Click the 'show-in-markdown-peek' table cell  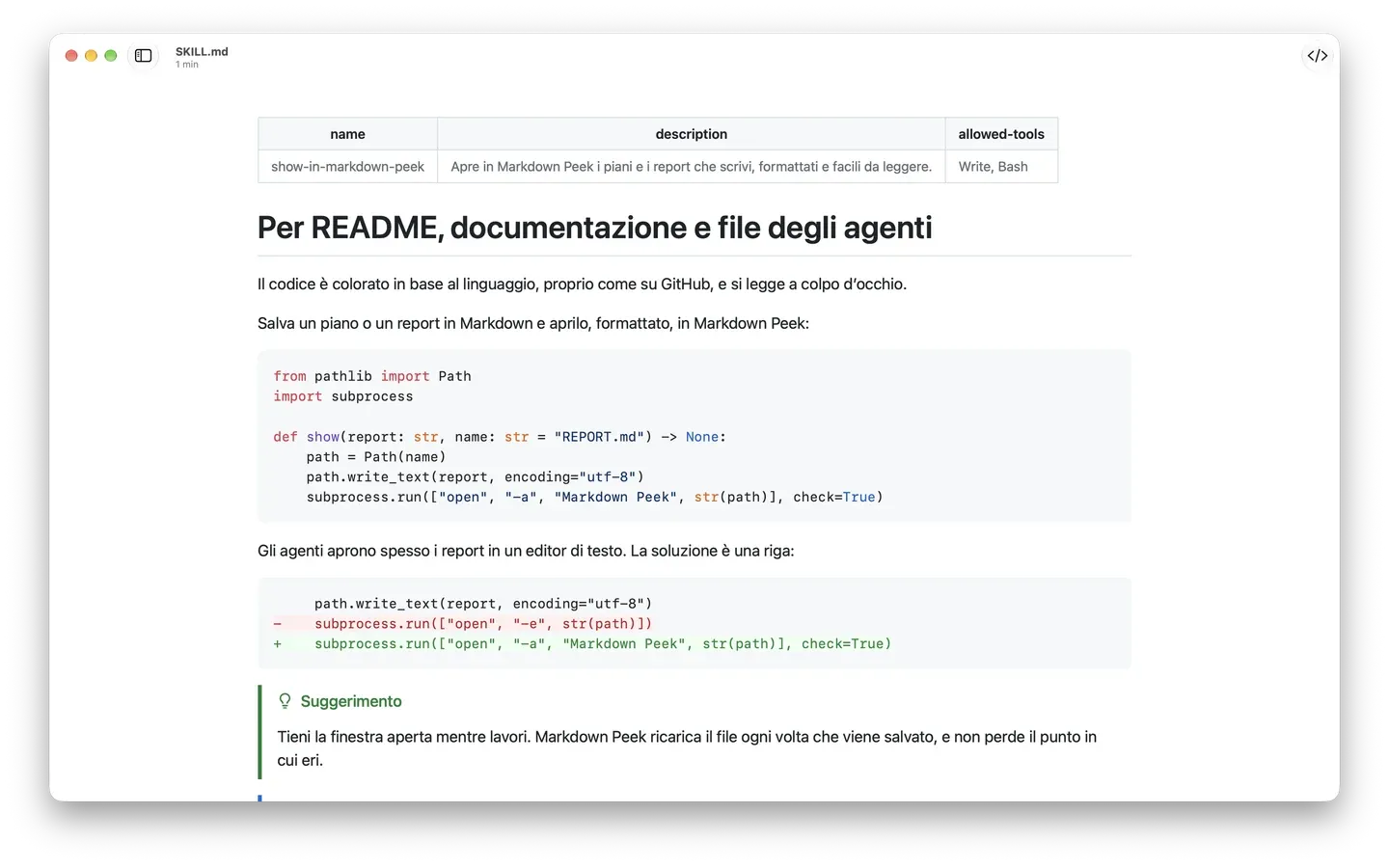pos(347,167)
